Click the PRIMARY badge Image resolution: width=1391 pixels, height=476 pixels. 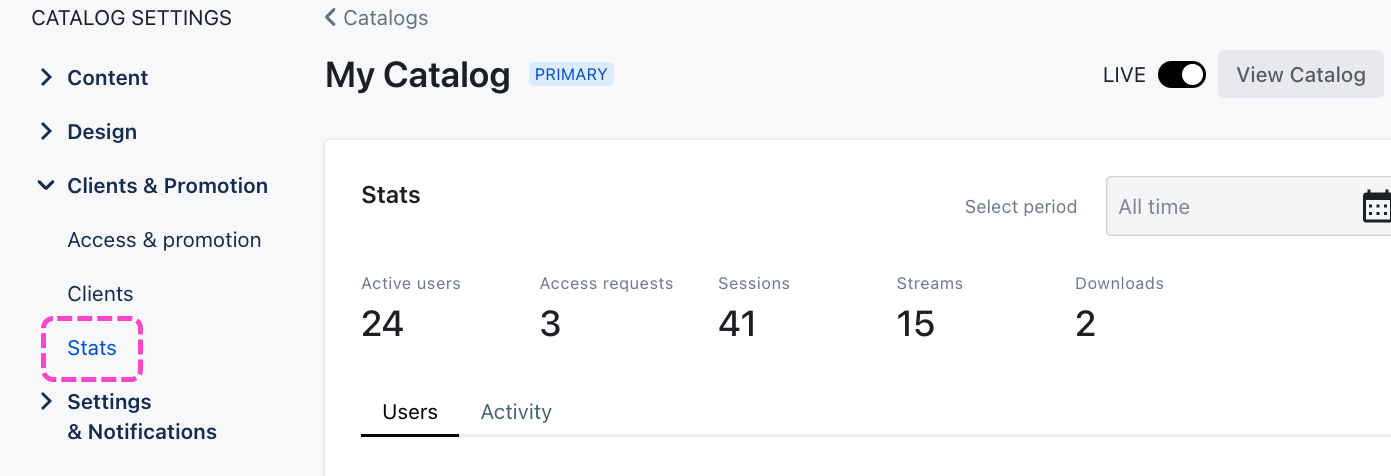click(x=571, y=74)
